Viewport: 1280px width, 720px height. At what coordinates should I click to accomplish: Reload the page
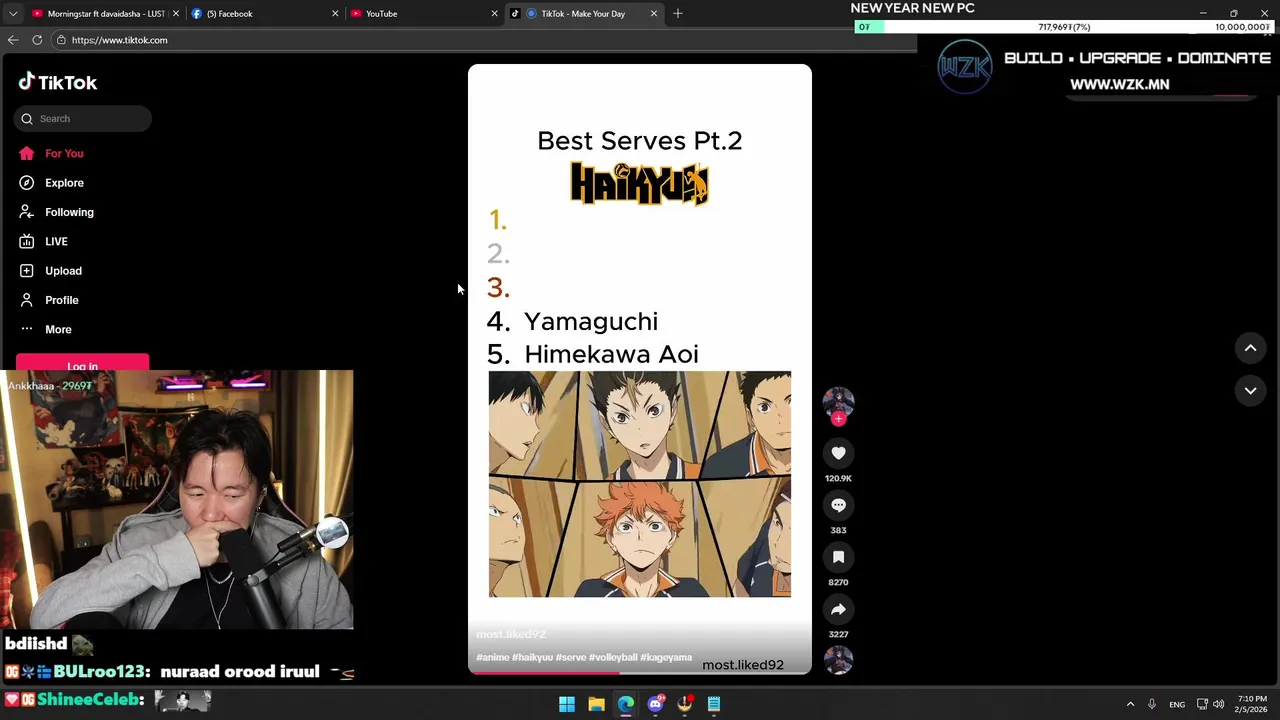click(x=37, y=40)
